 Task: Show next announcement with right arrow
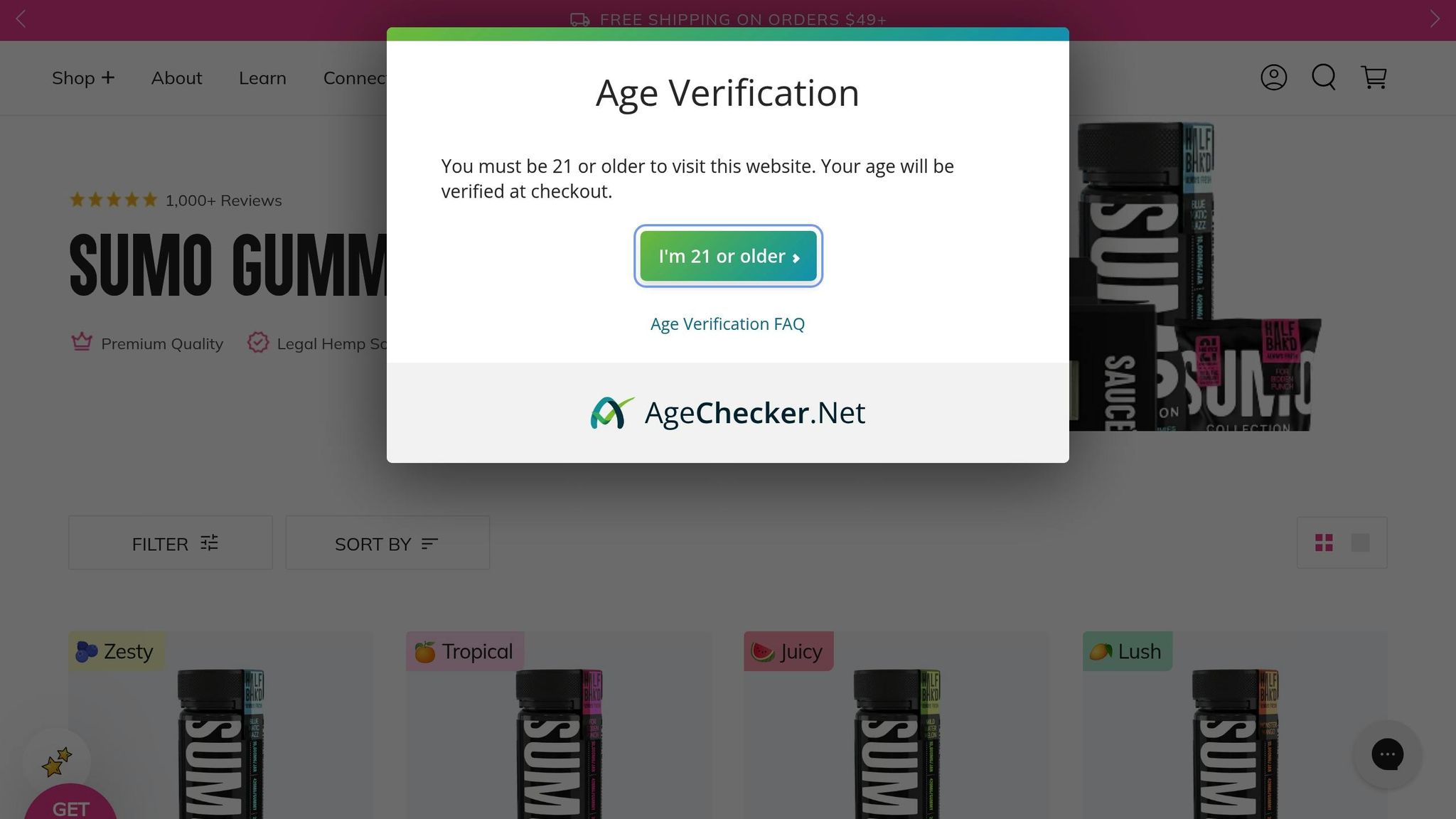coord(1435,19)
